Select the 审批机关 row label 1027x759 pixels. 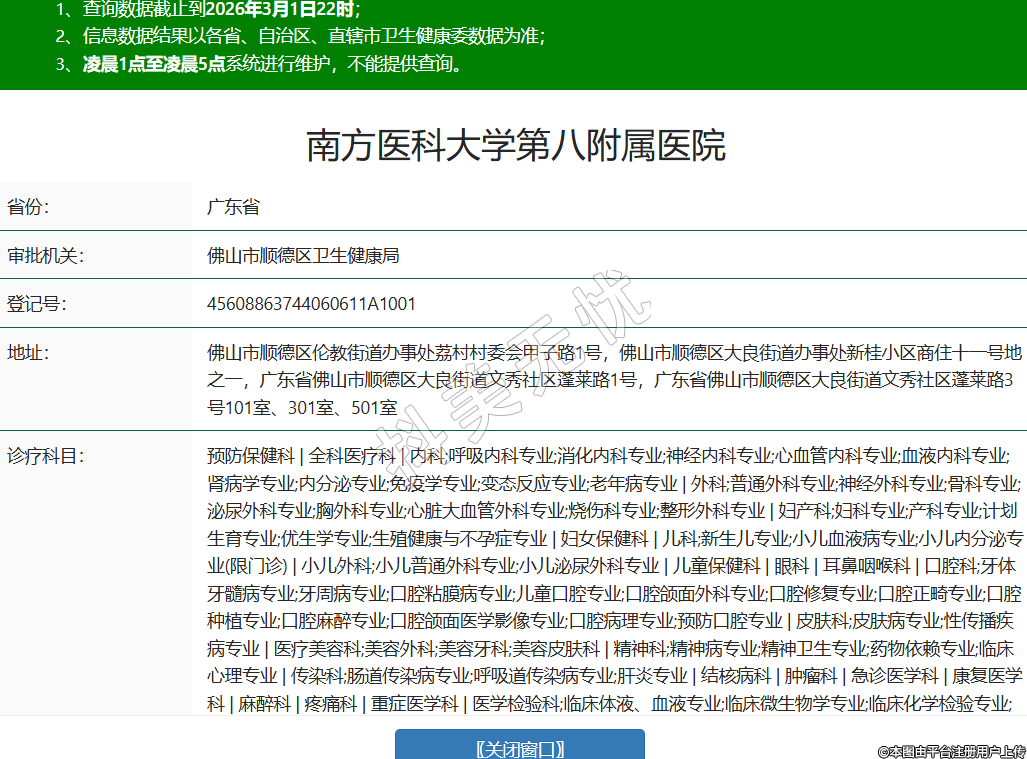point(45,255)
